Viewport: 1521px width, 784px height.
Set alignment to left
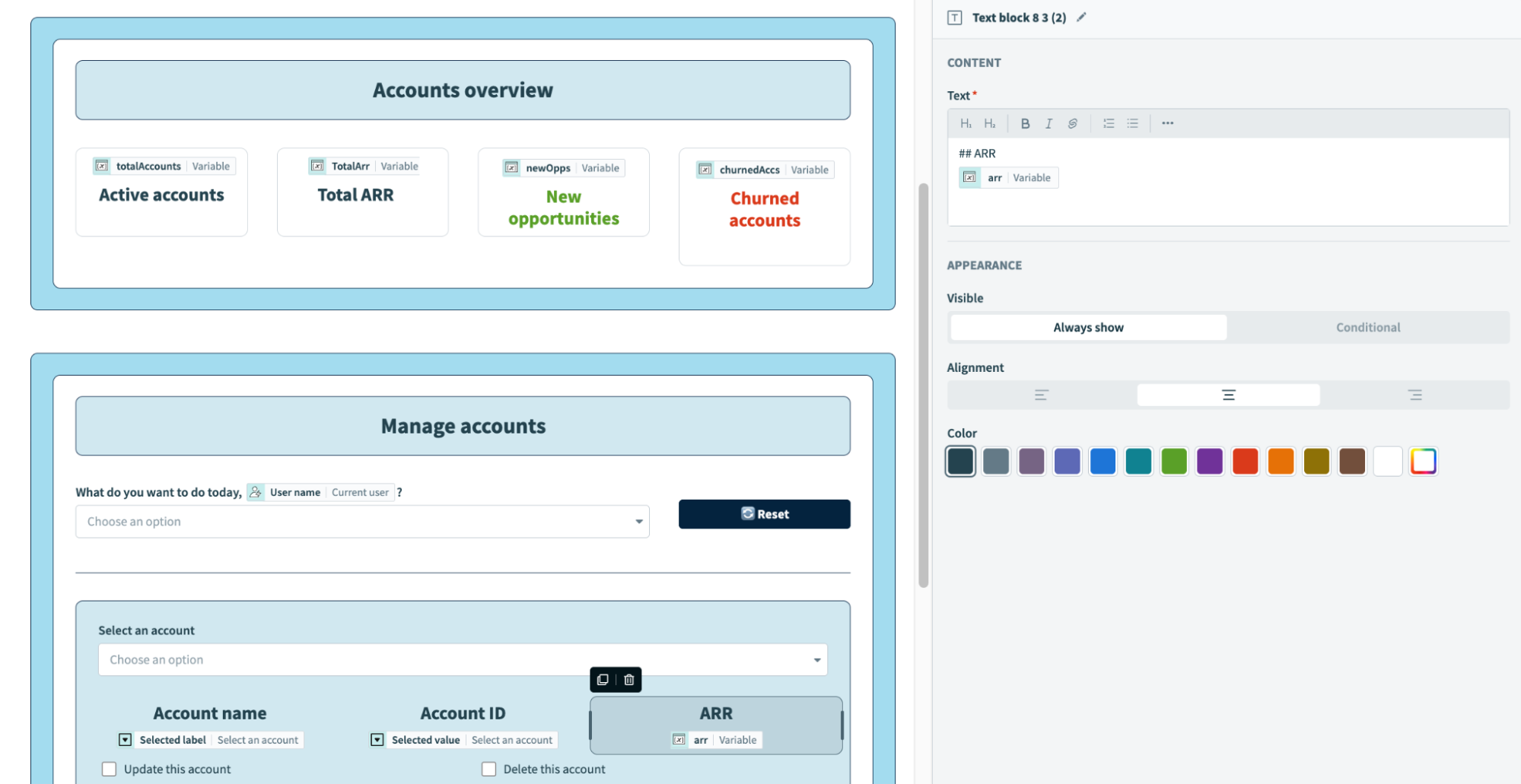point(1041,395)
